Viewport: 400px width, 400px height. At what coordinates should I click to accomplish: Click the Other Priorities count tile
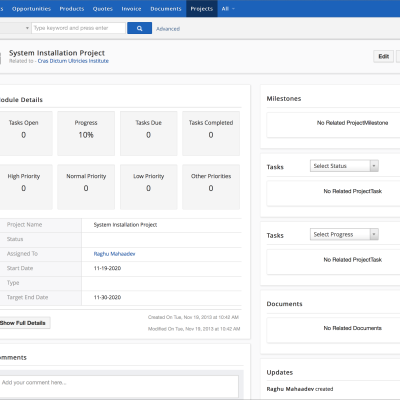(x=211, y=187)
